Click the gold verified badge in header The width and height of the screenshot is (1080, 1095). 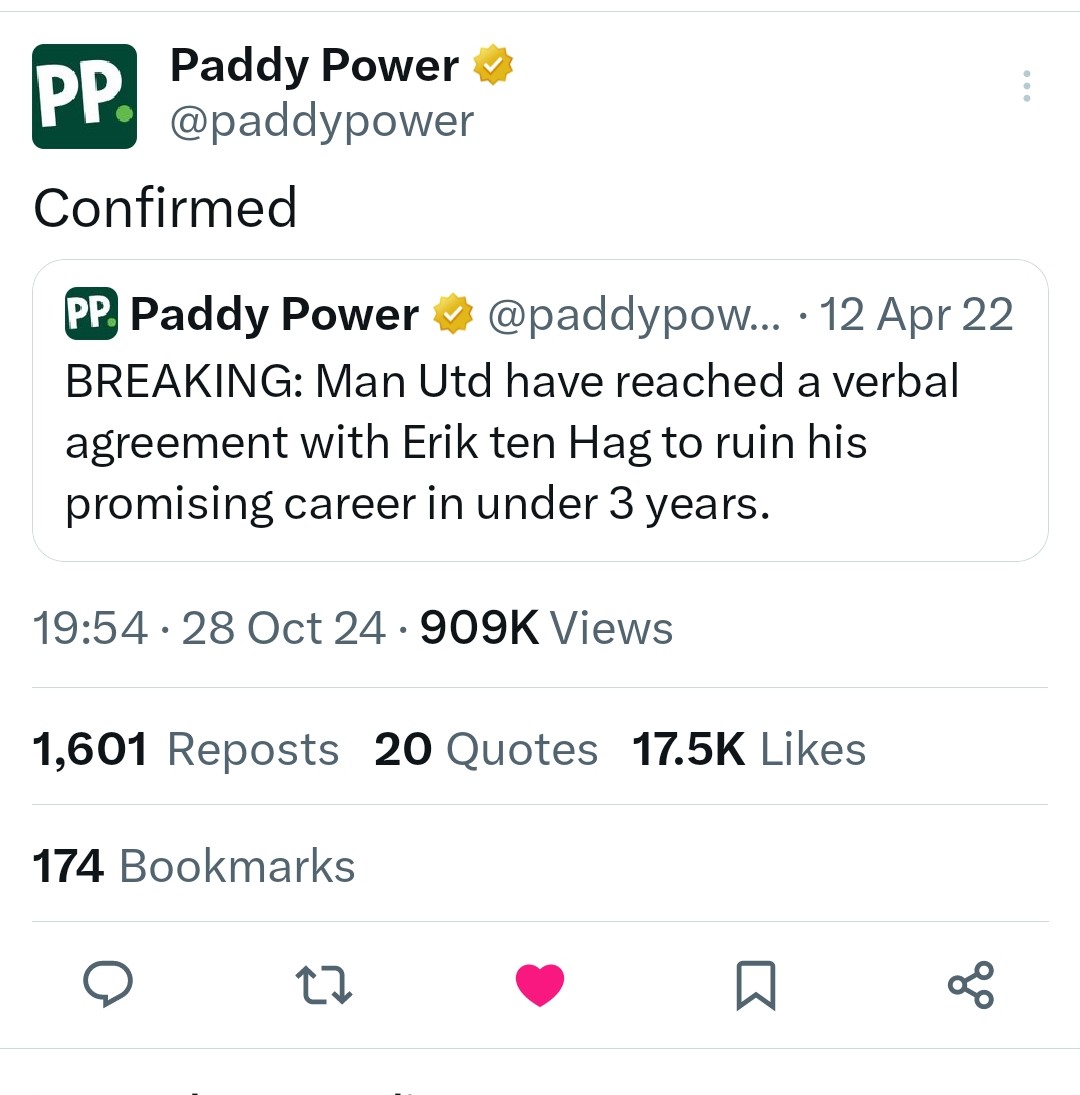tap(492, 66)
